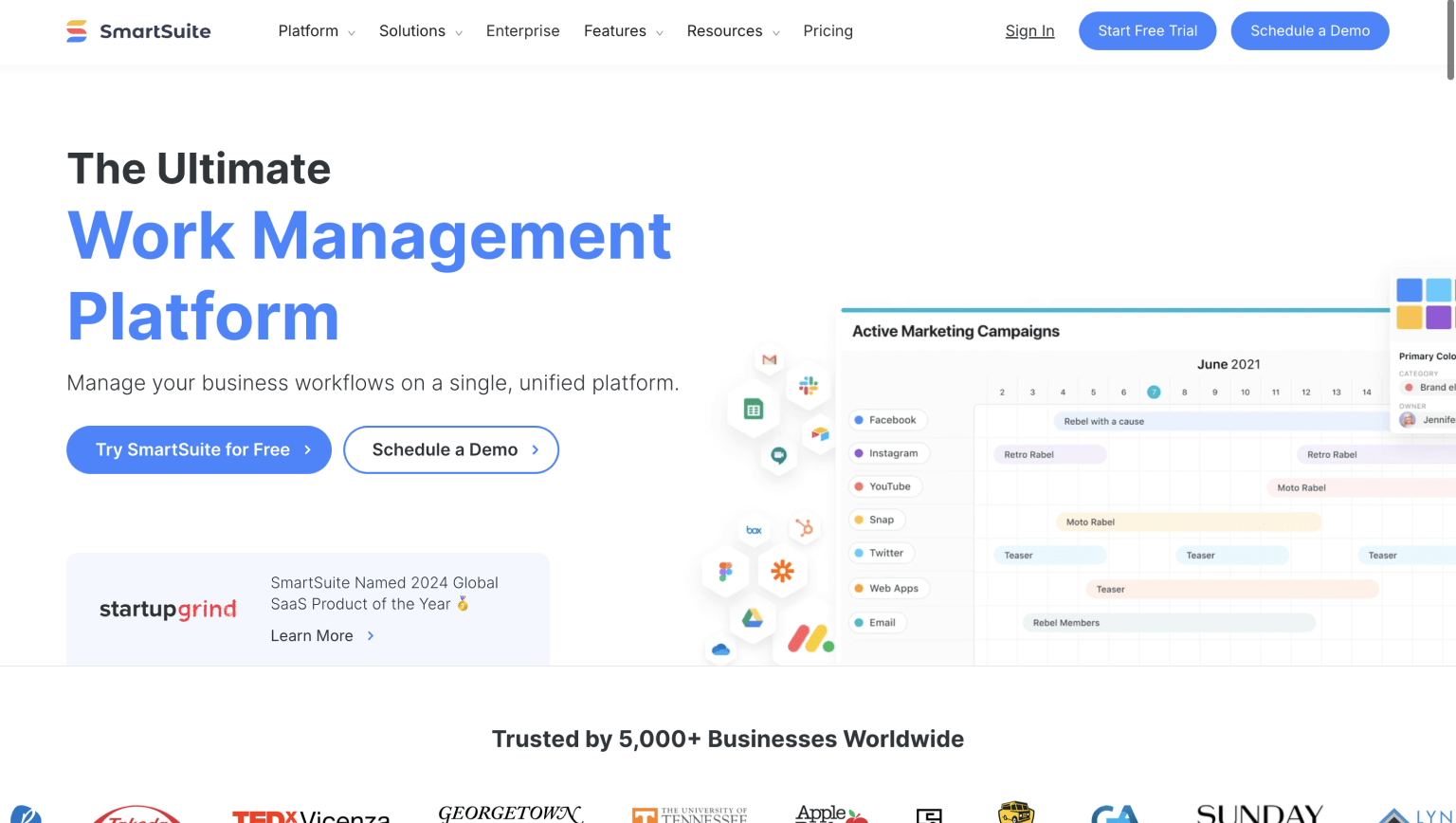The height and width of the screenshot is (823, 1456).
Task: Open the Features dropdown menu
Action: click(624, 31)
